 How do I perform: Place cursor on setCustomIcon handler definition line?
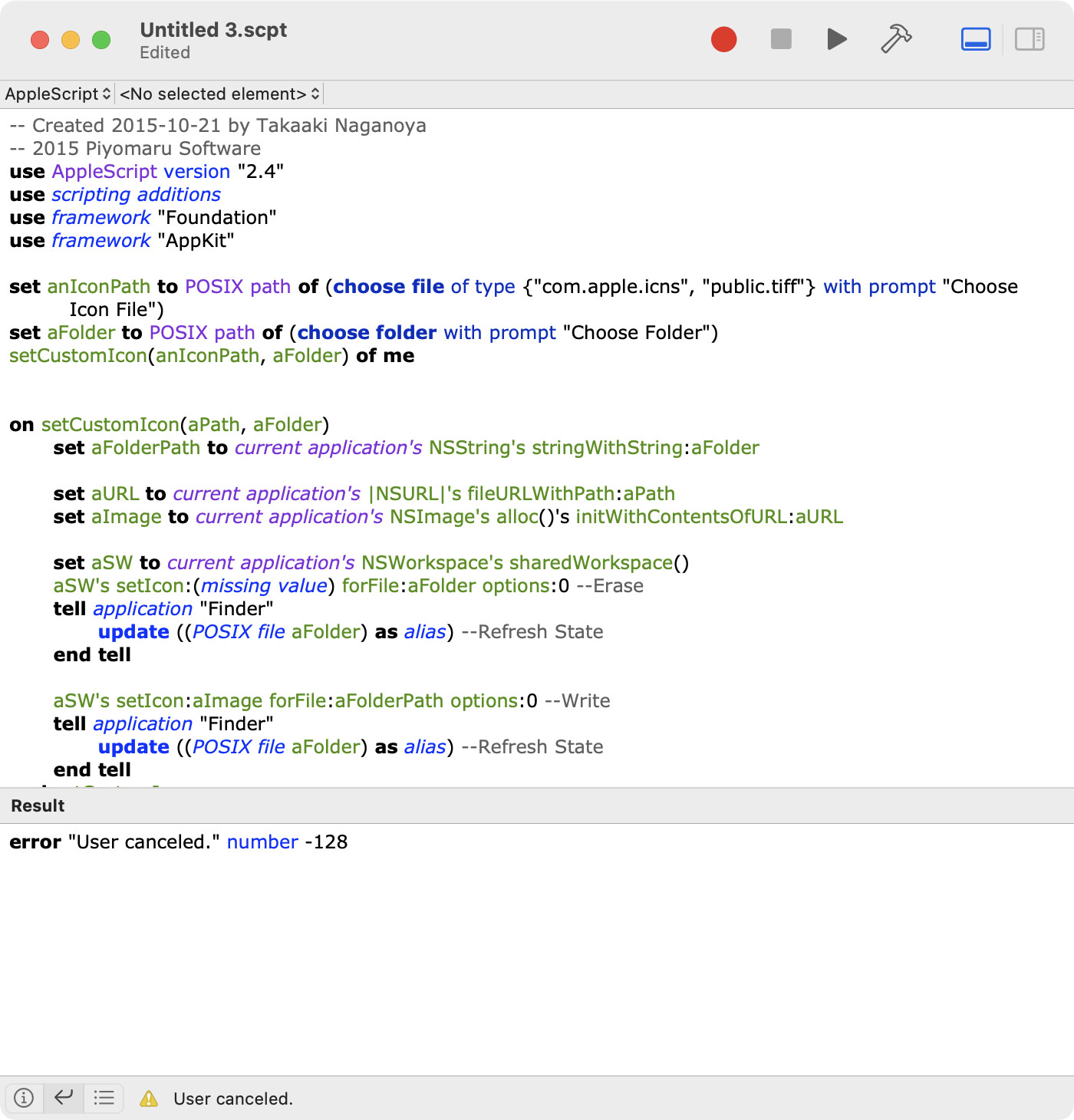pos(169,425)
